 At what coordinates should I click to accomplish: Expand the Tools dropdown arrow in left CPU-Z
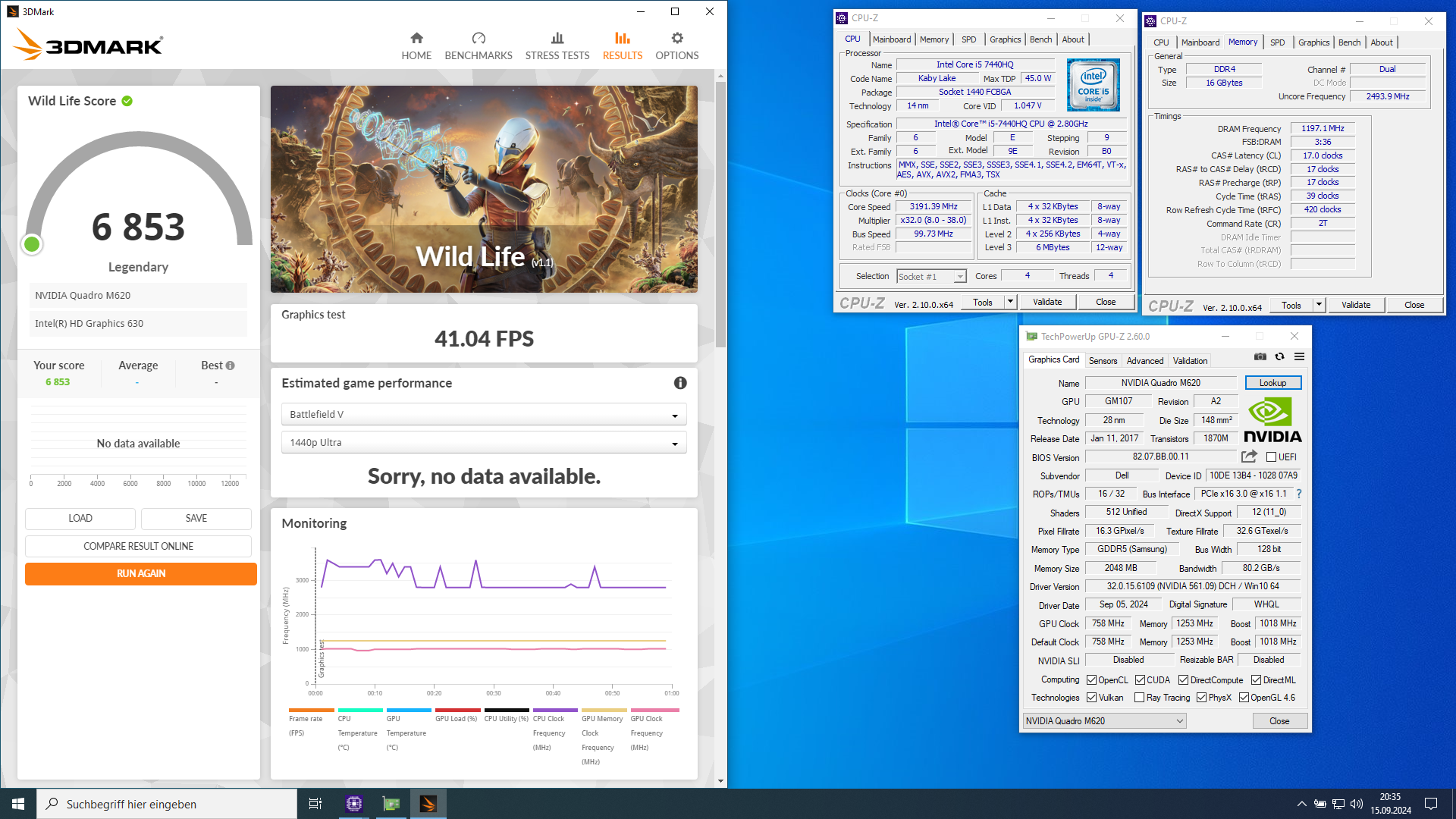click(1010, 302)
